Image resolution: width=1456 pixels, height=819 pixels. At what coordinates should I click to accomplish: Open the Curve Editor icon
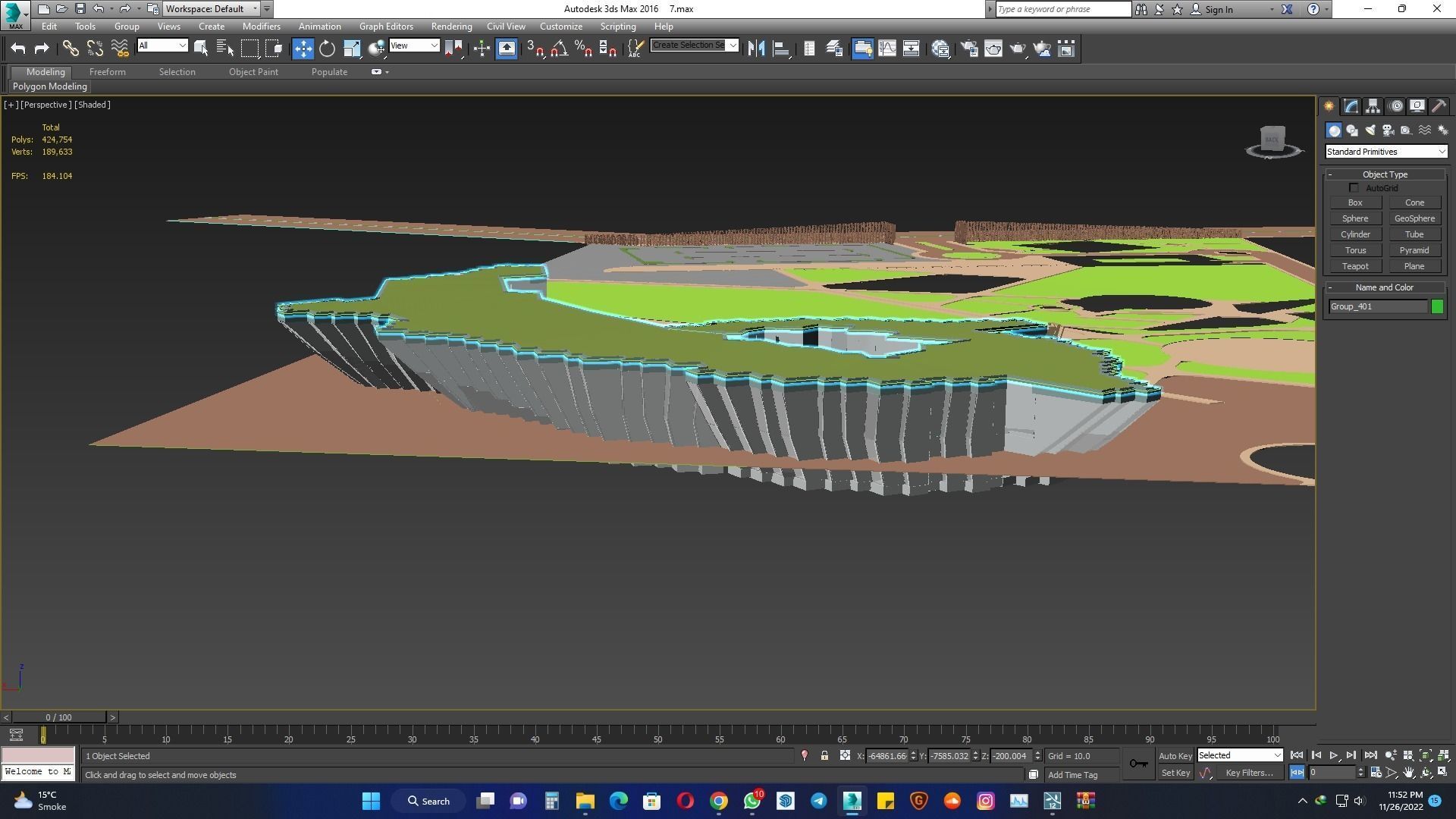[886, 49]
